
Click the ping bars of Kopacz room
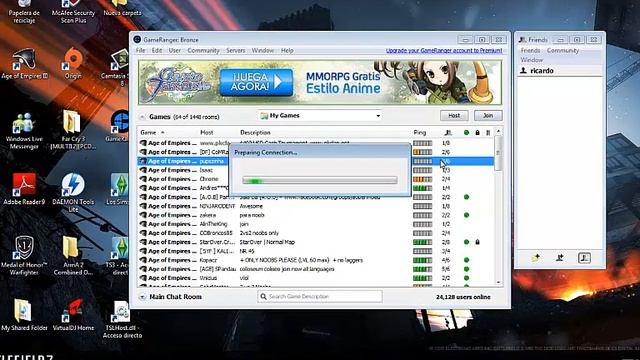click(422, 260)
